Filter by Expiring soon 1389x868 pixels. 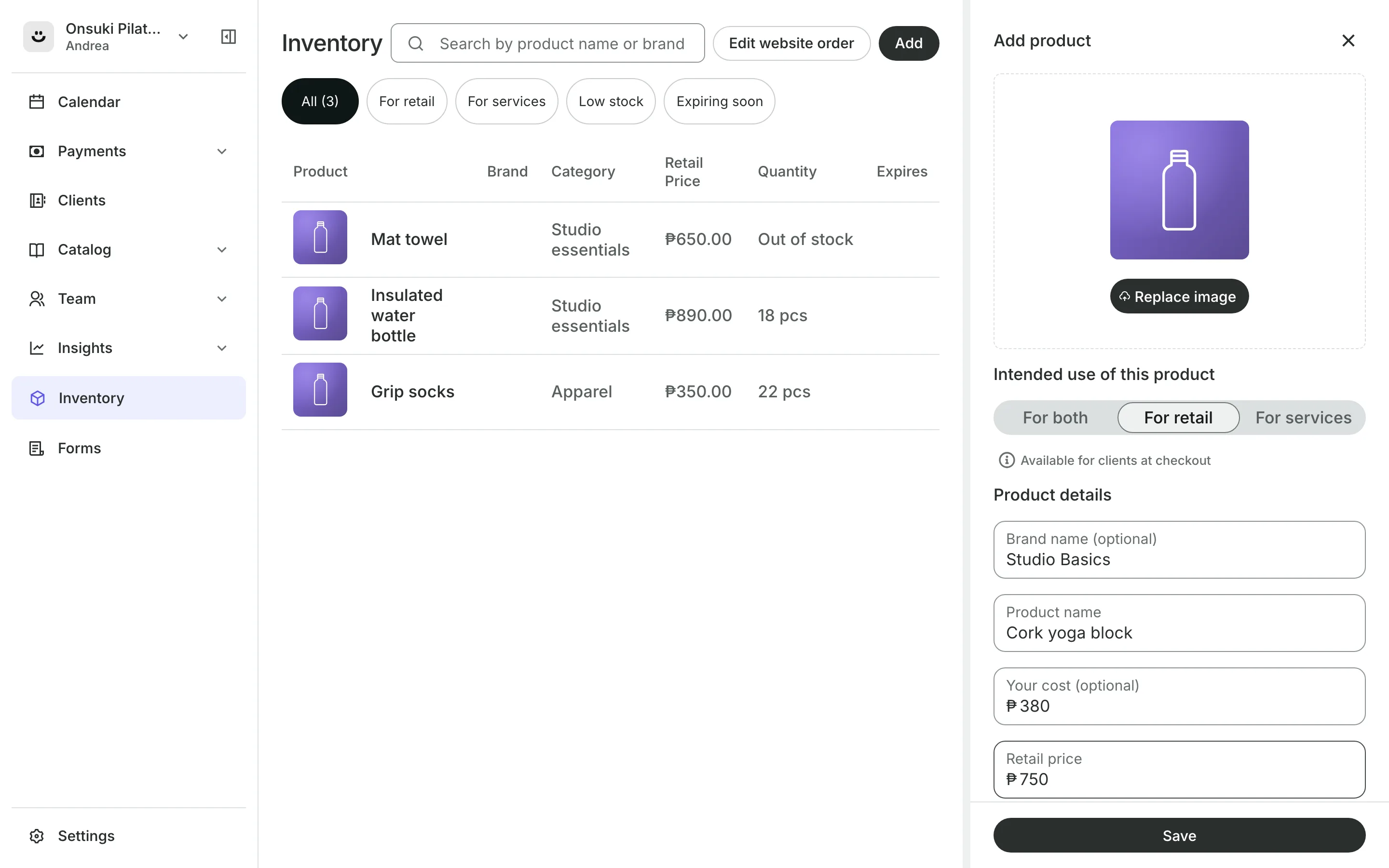(x=719, y=101)
